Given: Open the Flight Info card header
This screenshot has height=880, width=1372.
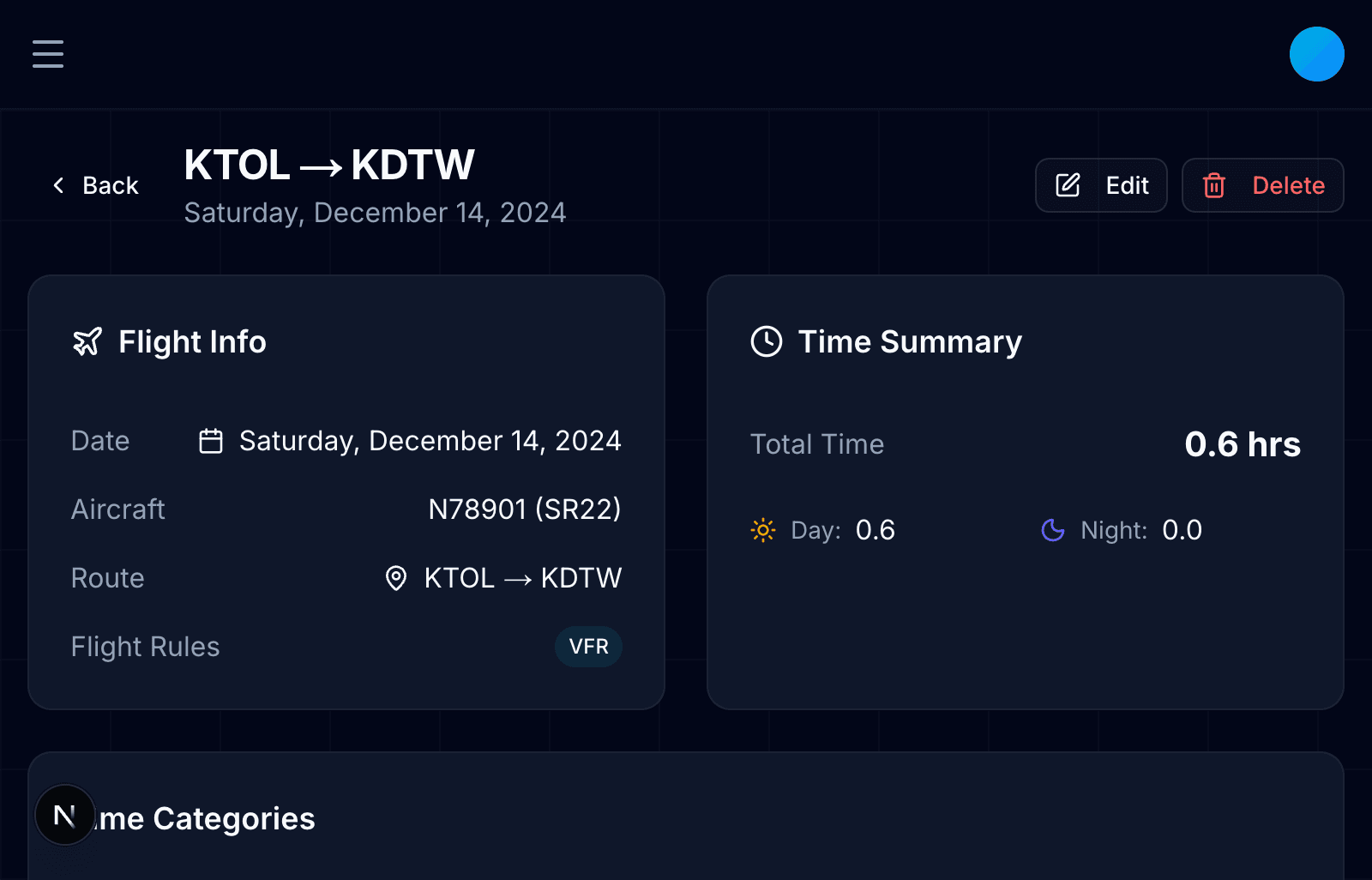Looking at the screenshot, I should click(x=192, y=341).
